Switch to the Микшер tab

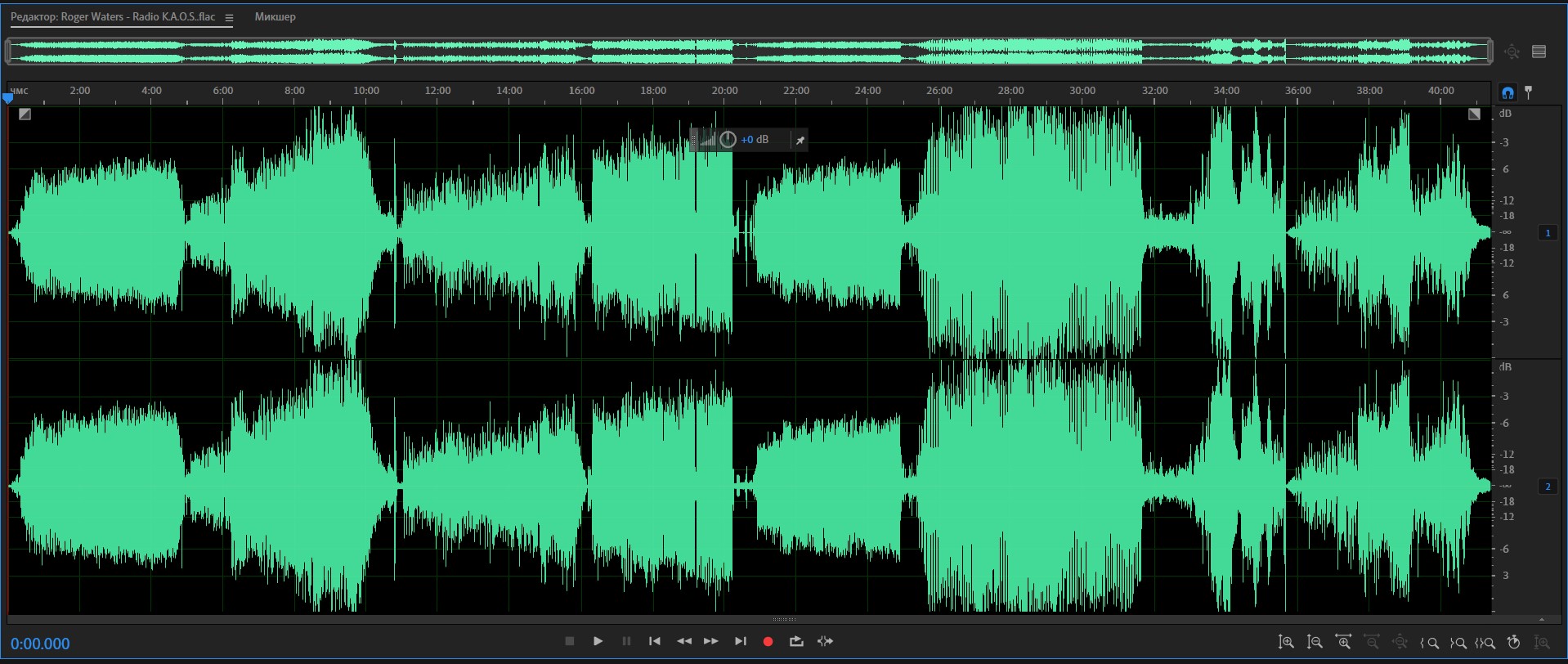(x=275, y=17)
